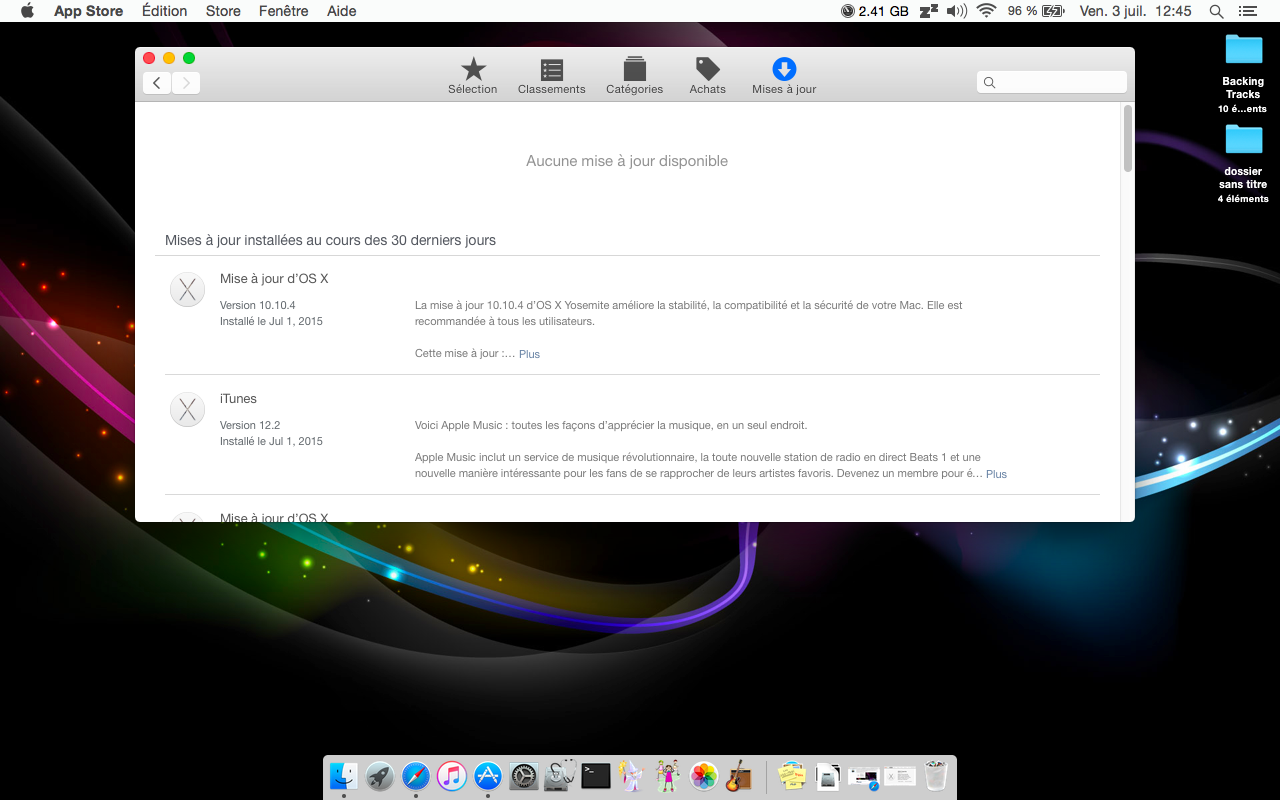Click the volume icon in menu bar
Screen dimensions: 1280x800
957,11
